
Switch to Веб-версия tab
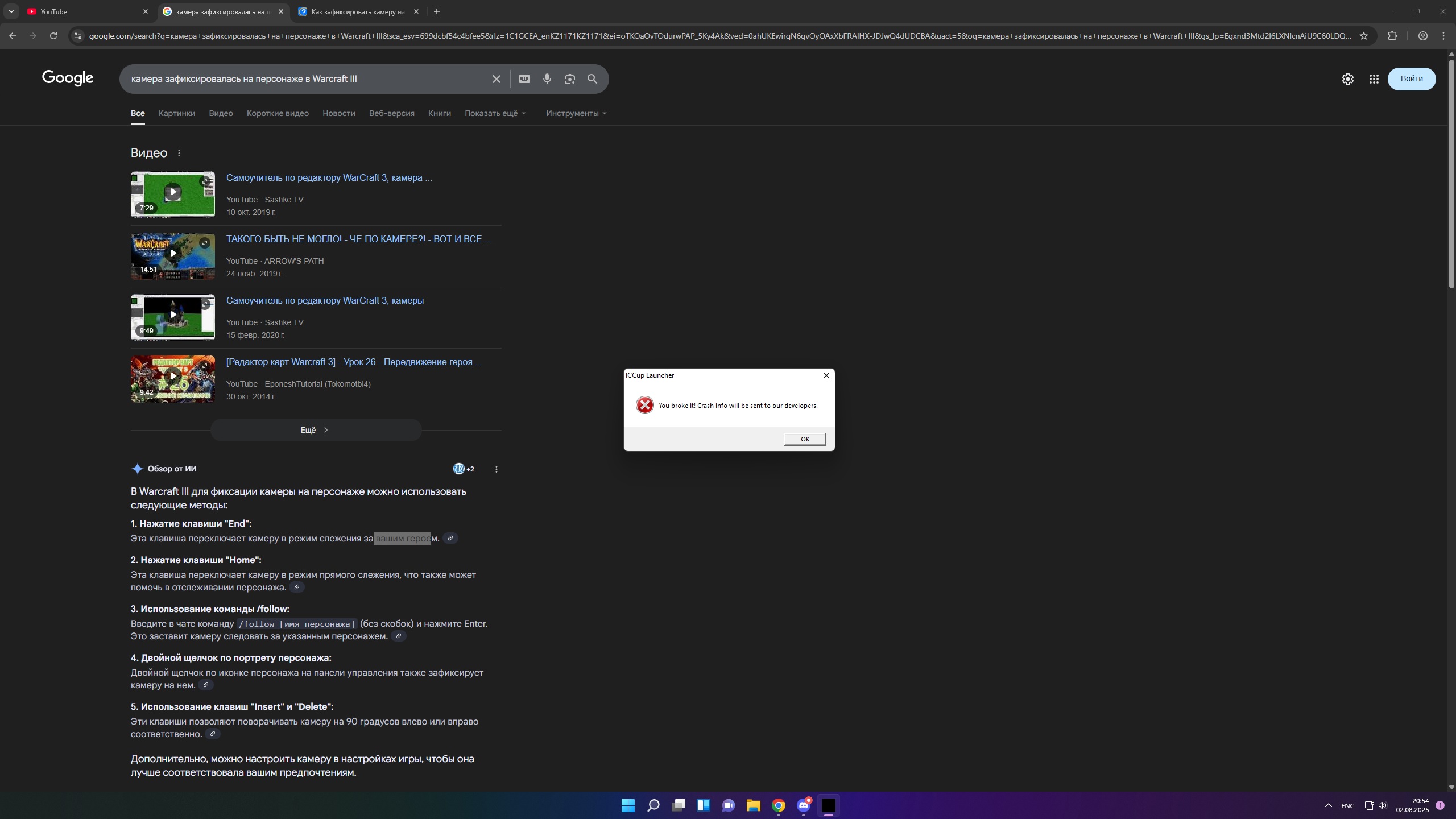[x=391, y=113]
